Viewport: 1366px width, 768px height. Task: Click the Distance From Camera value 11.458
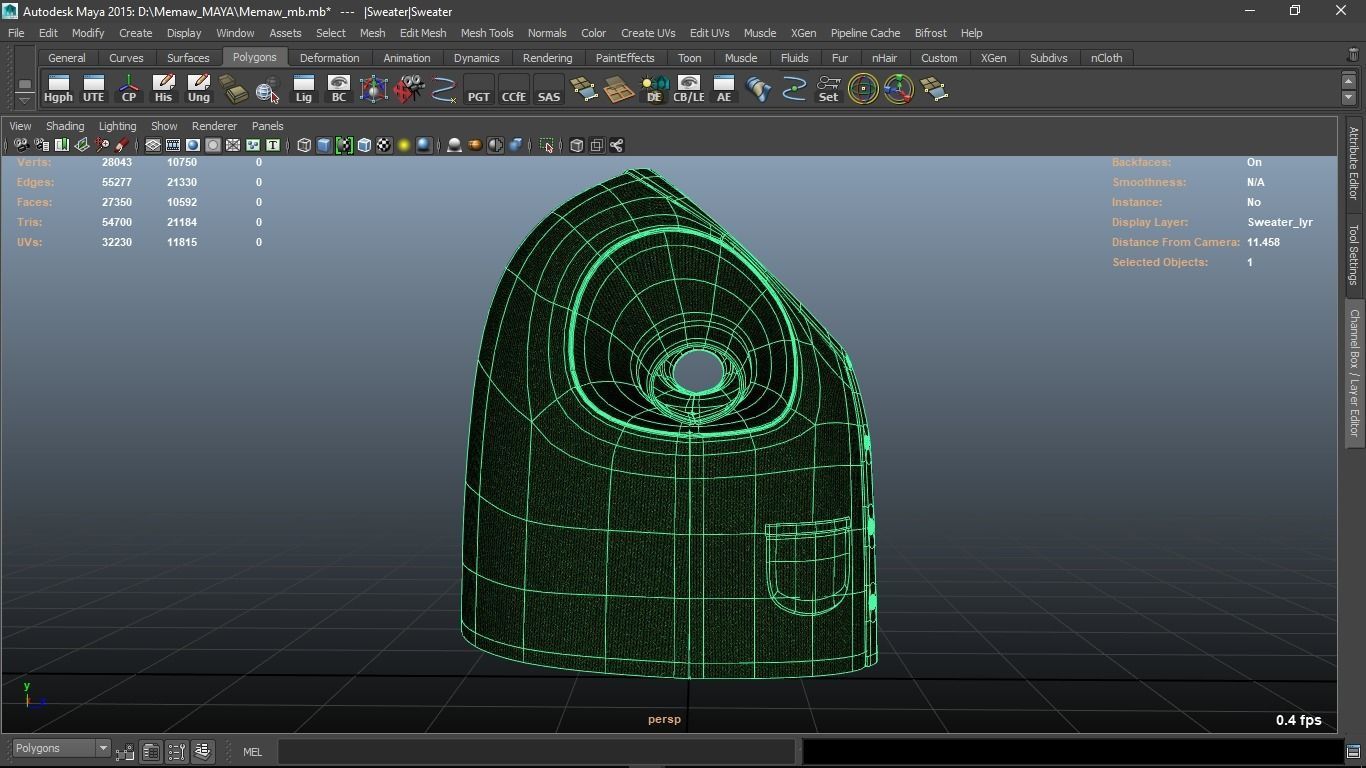(1263, 242)
